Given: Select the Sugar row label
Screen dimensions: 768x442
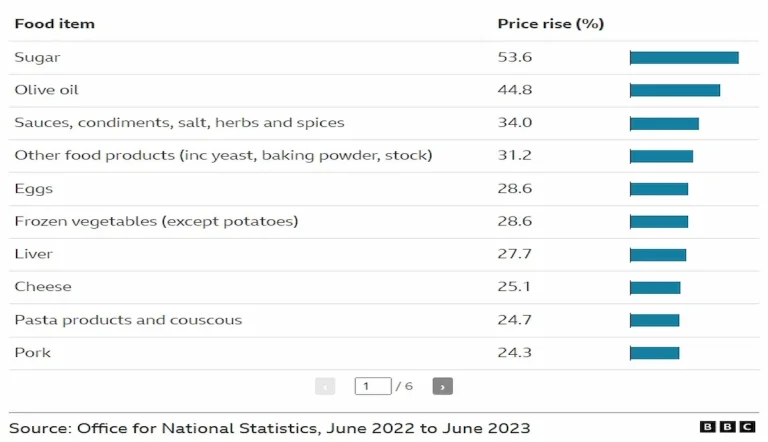Looking at the screenshot, I should [37, 57].
